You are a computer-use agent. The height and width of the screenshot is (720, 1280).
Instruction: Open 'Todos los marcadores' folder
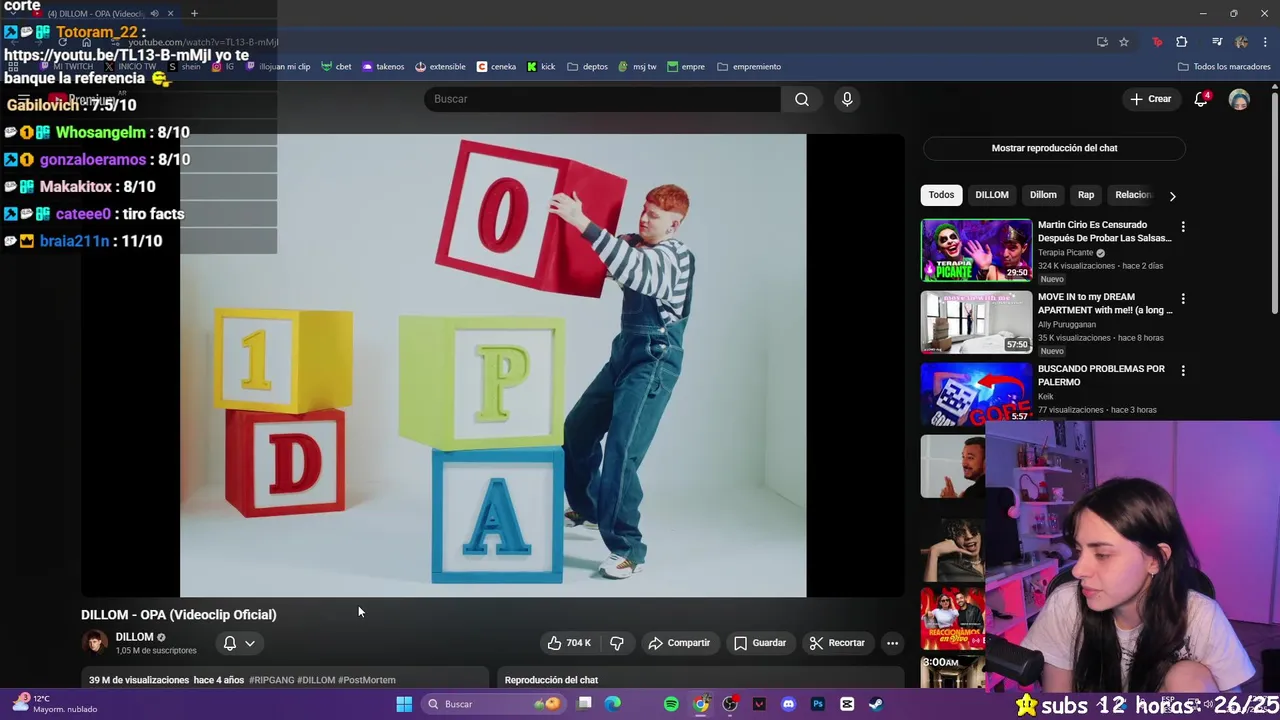pos(1224,67)
